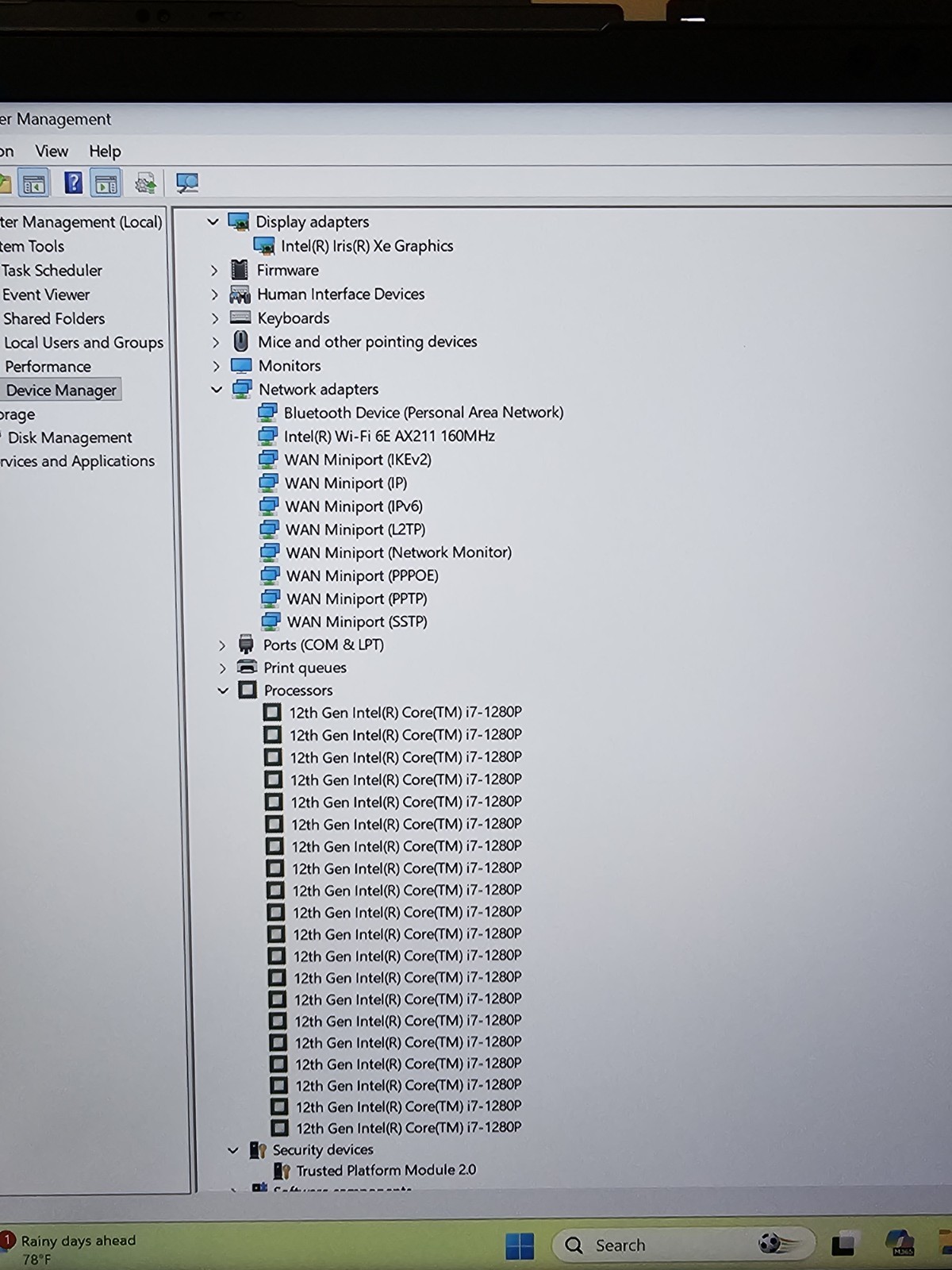Click the Show/Hide Console Tree toolbar icon
Image resolution: width=952 pixels, height=1270 pixels.
(x=34, y=184)
